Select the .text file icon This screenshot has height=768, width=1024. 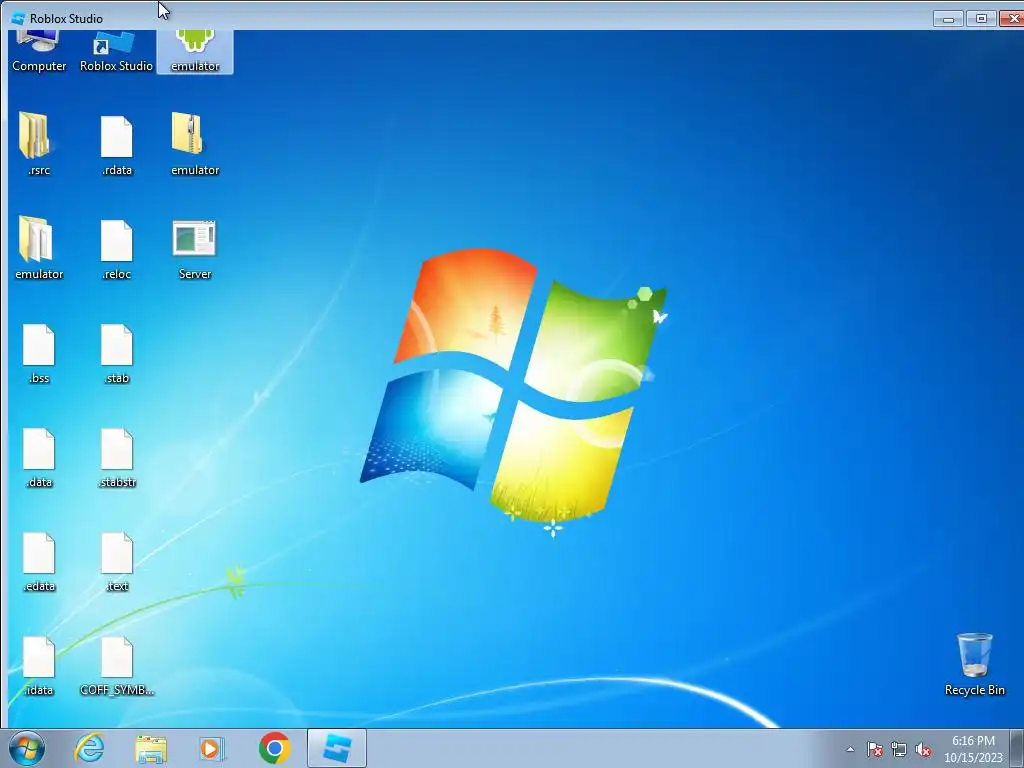coord(117,562)
